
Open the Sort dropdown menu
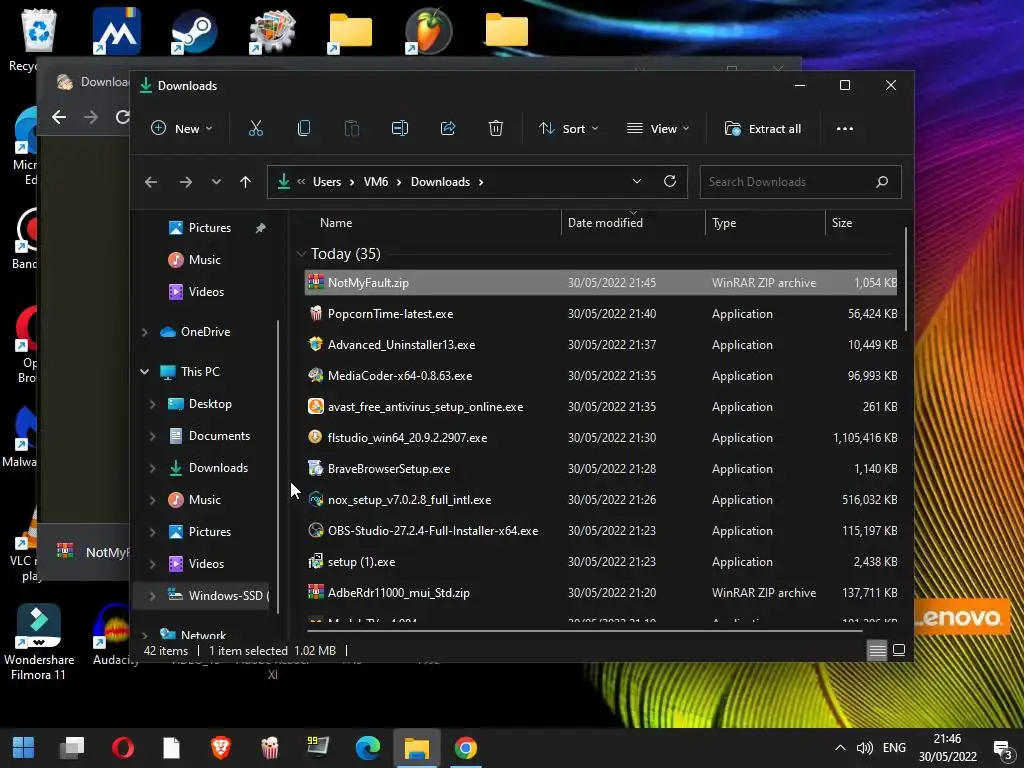coord(568,129)
